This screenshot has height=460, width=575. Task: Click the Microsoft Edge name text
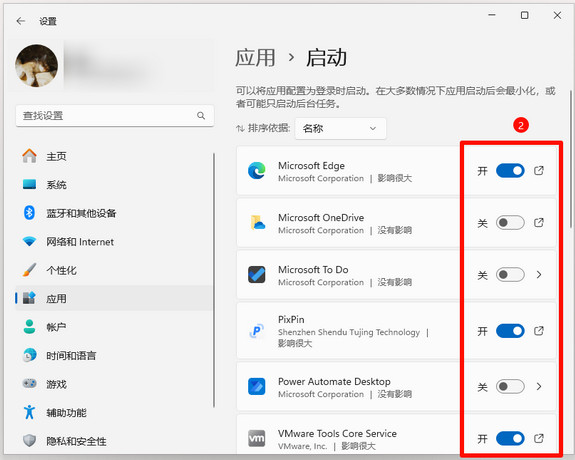(x=311, y=166)
